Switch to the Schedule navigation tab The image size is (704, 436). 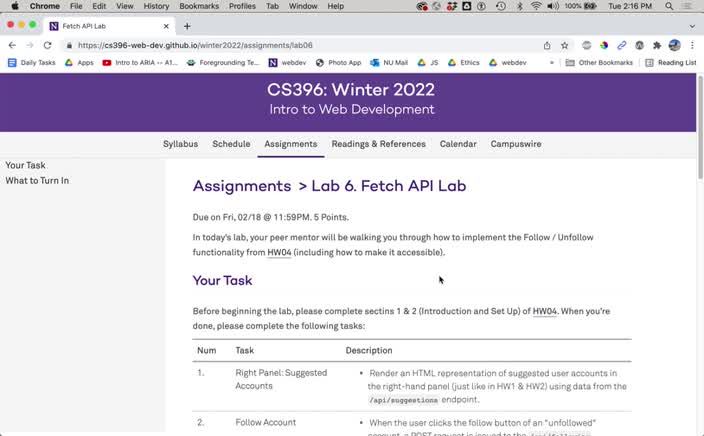(x=231, y=144)
